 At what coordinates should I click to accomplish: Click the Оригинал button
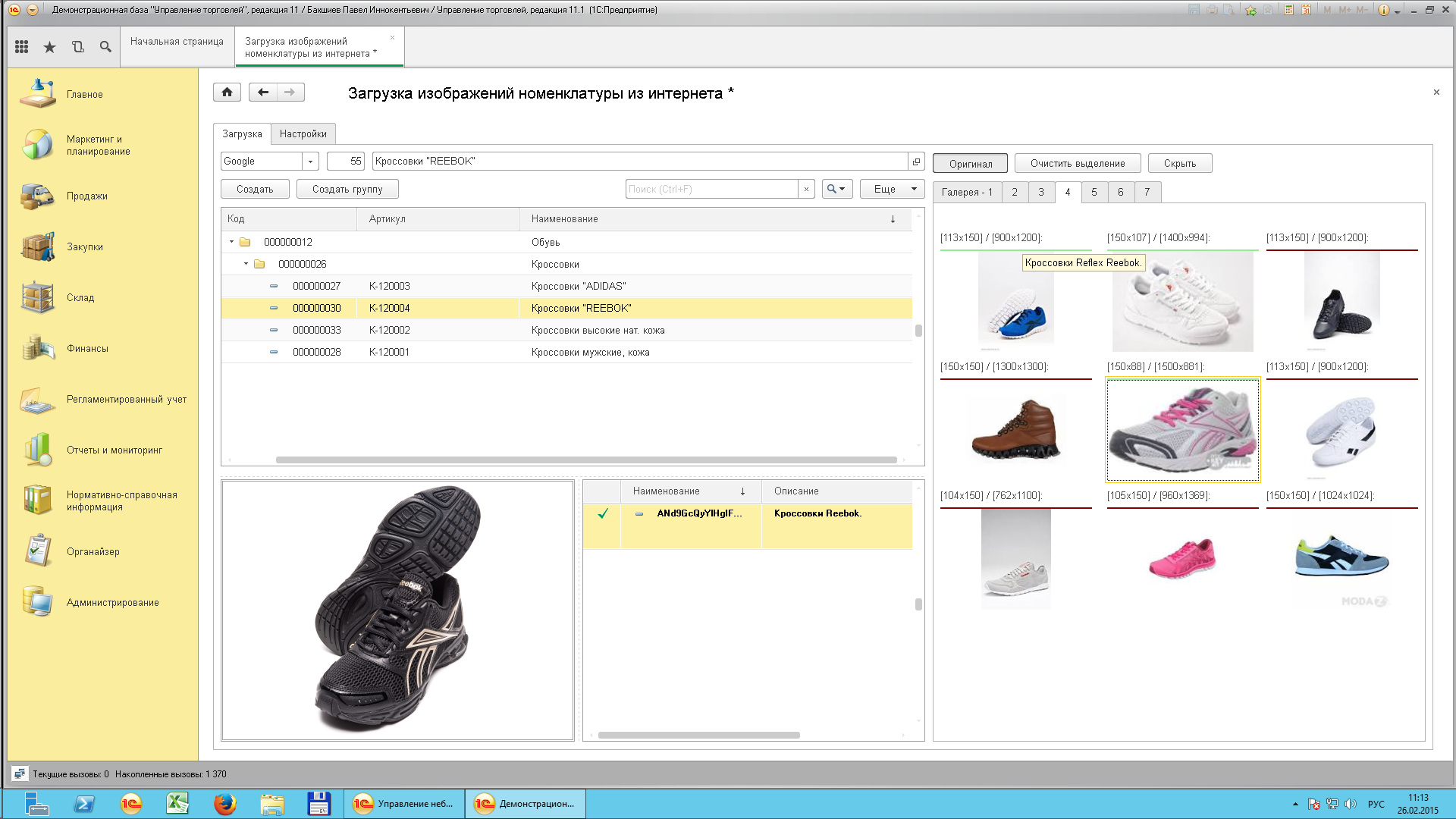[x=971, y=164]
